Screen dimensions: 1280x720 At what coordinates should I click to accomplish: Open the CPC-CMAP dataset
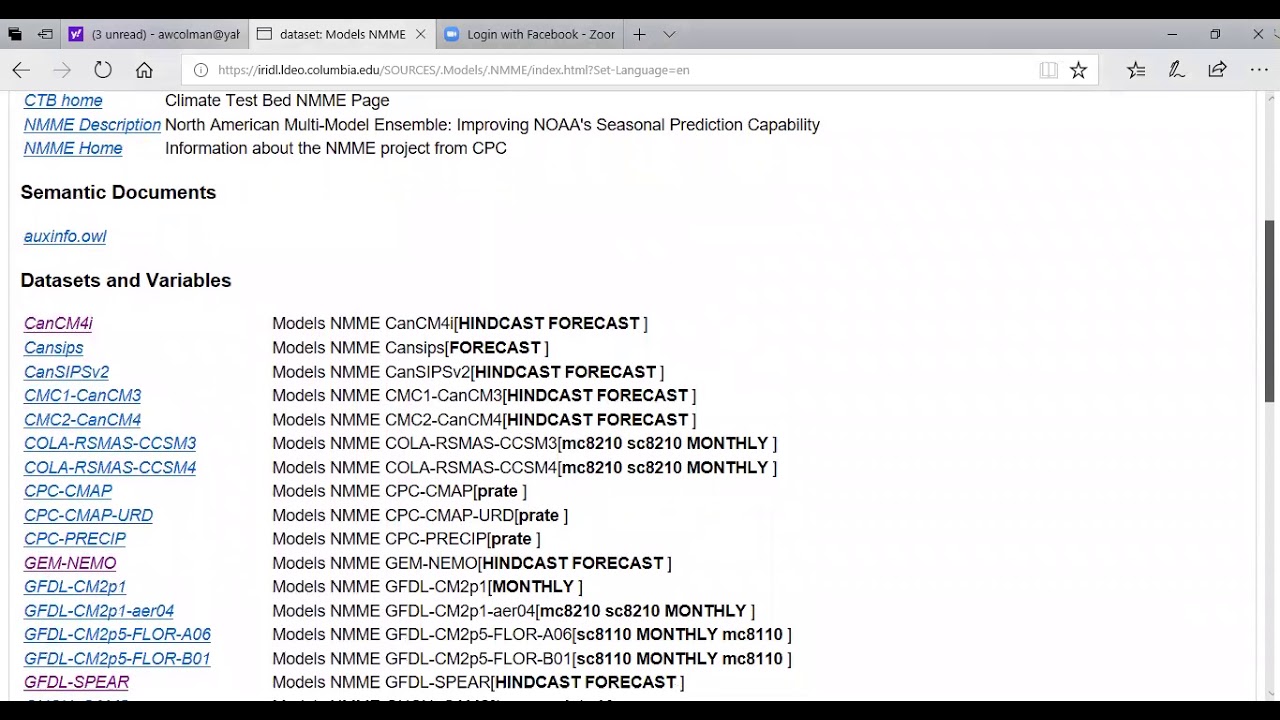point(68,491)
